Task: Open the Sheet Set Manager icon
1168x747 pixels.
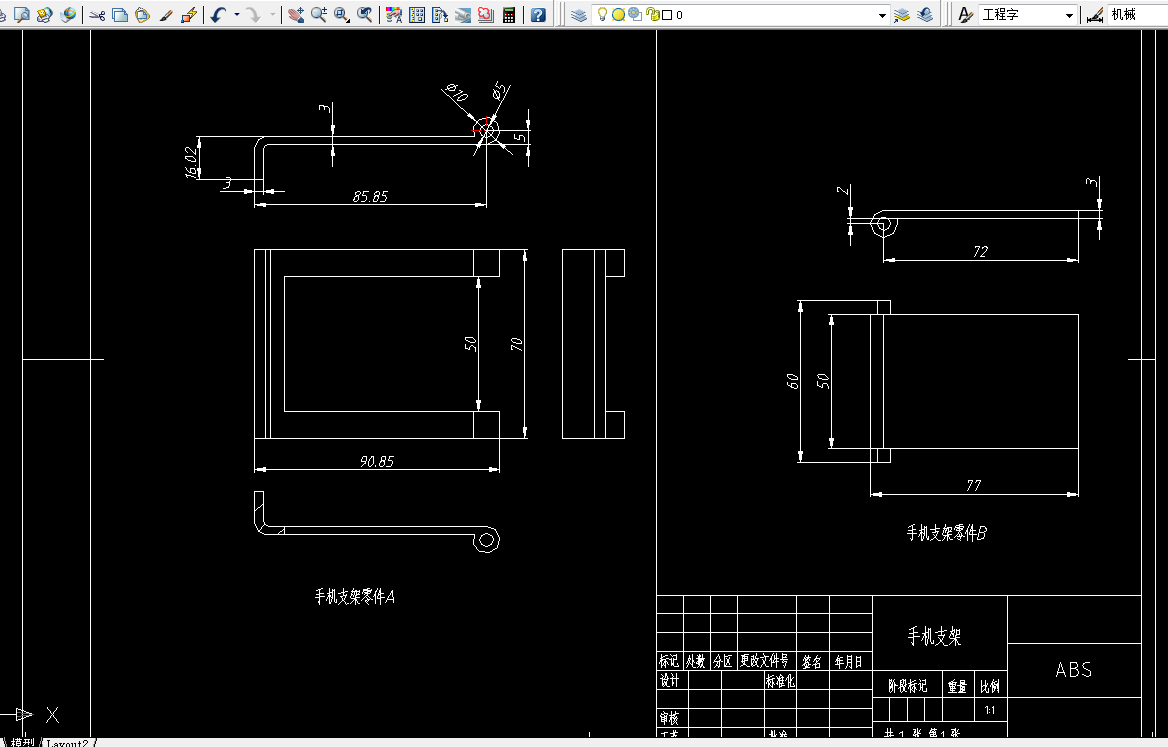Action: [463, 14]
